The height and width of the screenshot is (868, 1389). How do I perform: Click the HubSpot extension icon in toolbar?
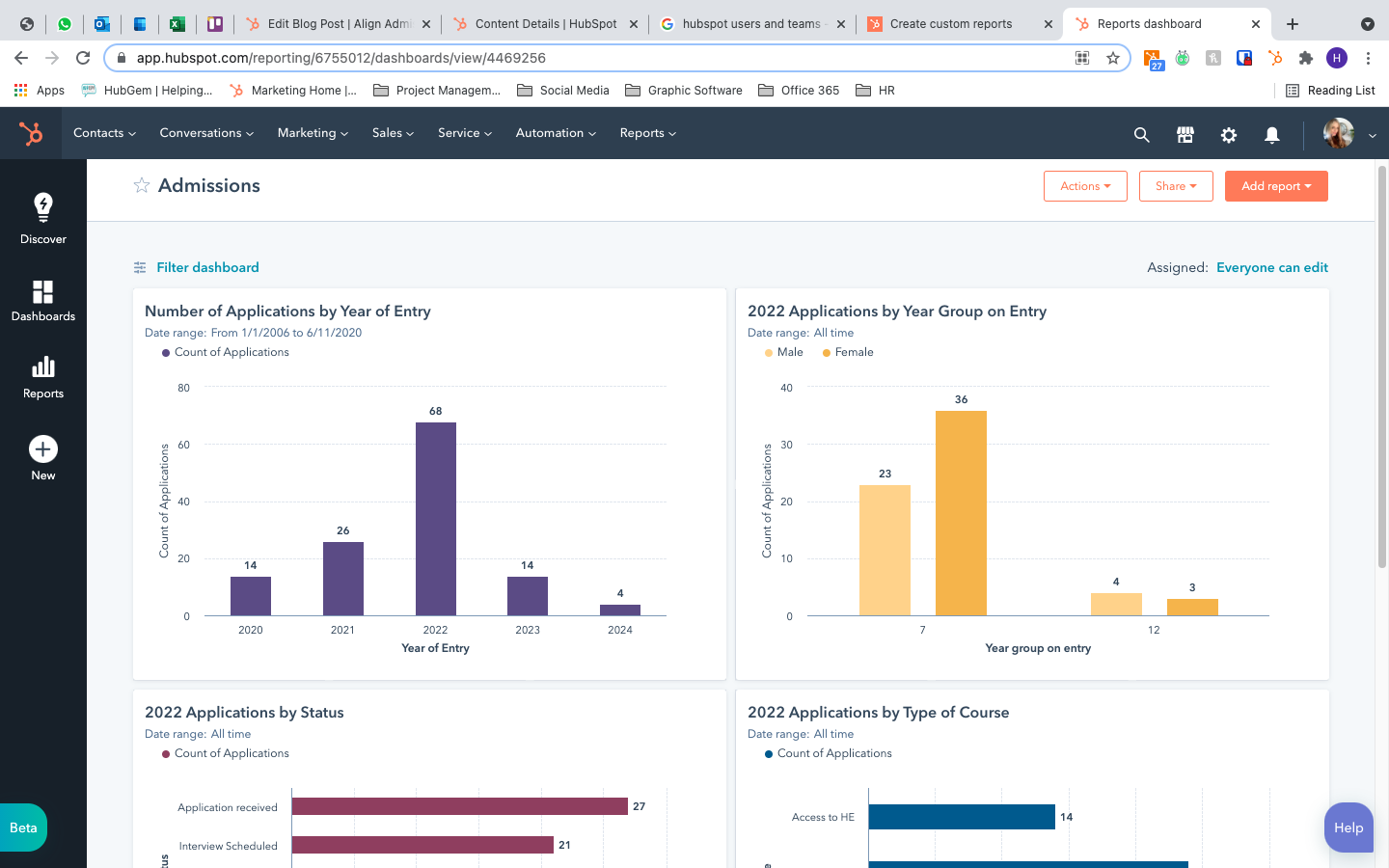pos(1275,58)
